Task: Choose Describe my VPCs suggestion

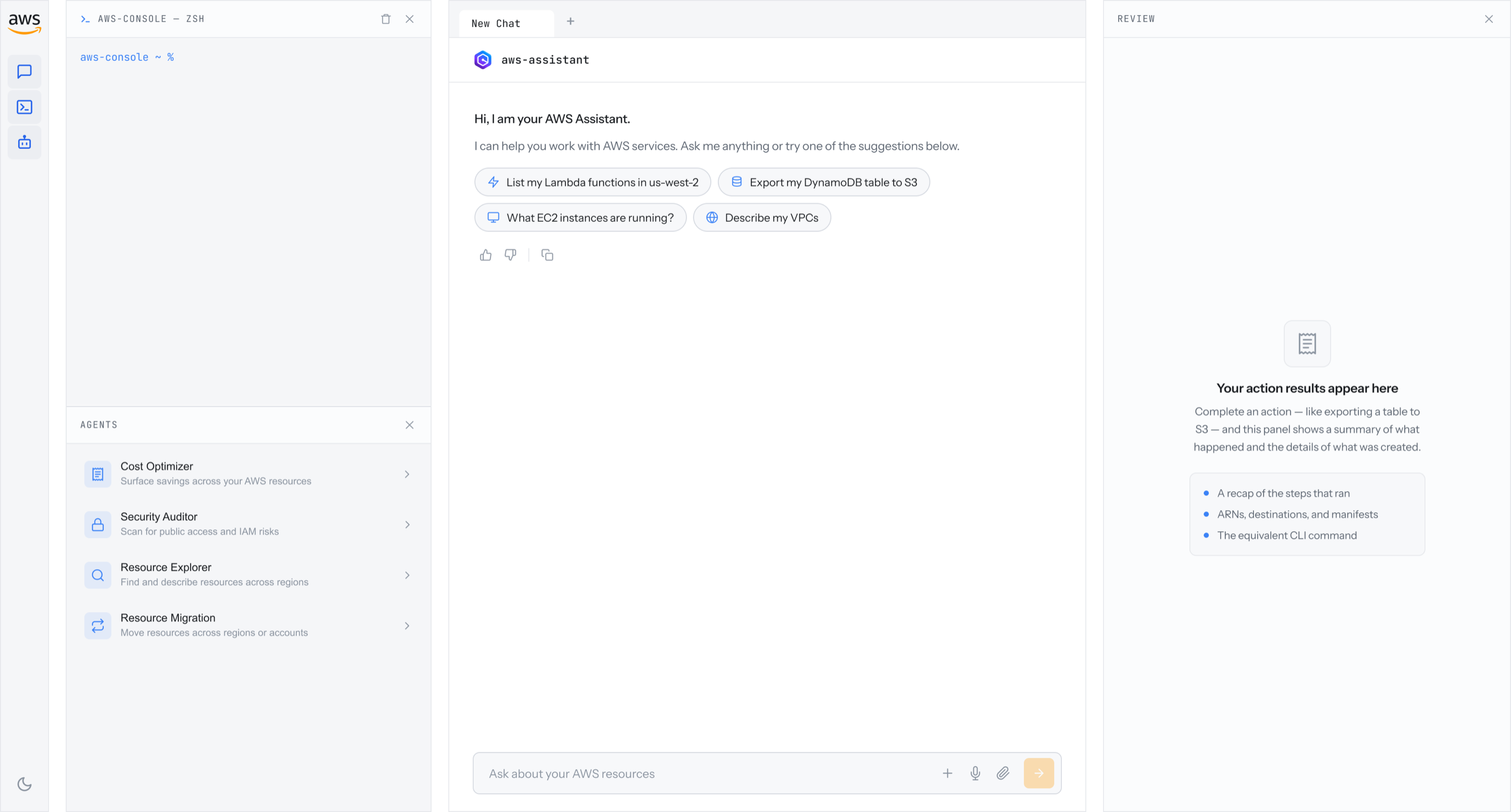Action: click(761, 218)
